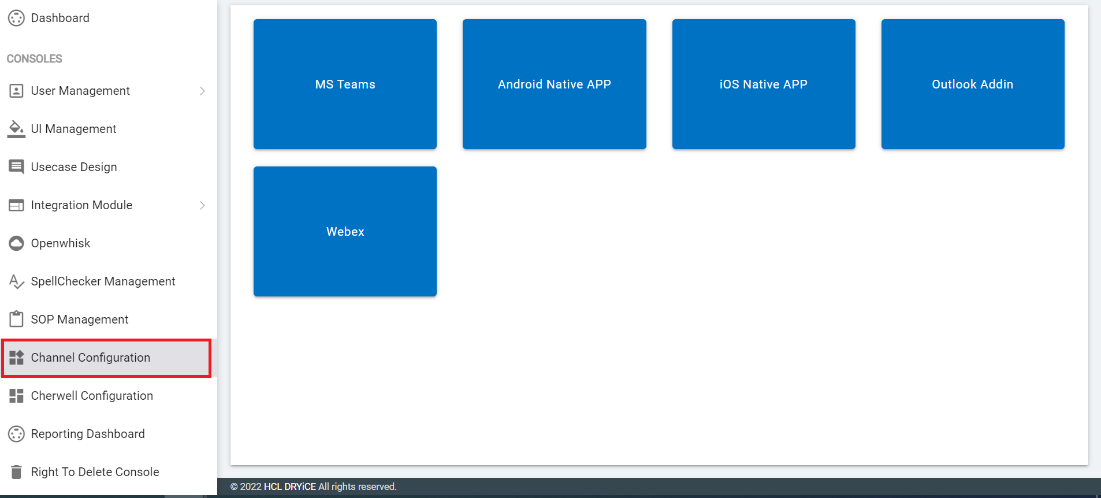Click the CONSOLES section heading text

coord(34,59)
